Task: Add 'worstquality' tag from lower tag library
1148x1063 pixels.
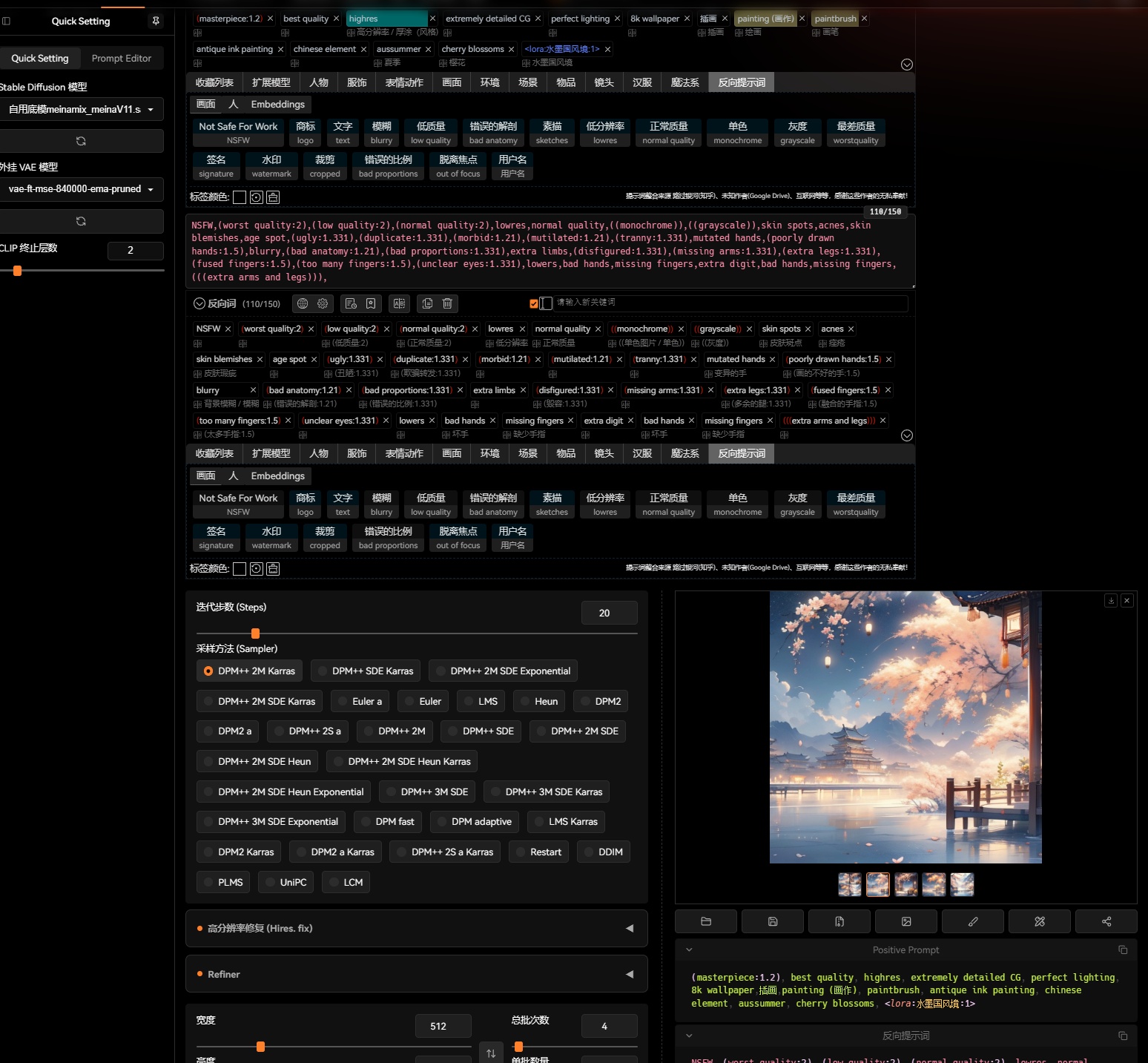Action: [856, 504]
